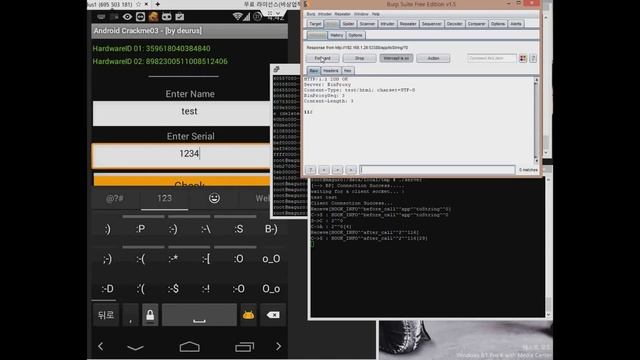Viewport: 640px width, 360px height.
Task: Tap the Android home navigation button
Action: pos(190,347)
